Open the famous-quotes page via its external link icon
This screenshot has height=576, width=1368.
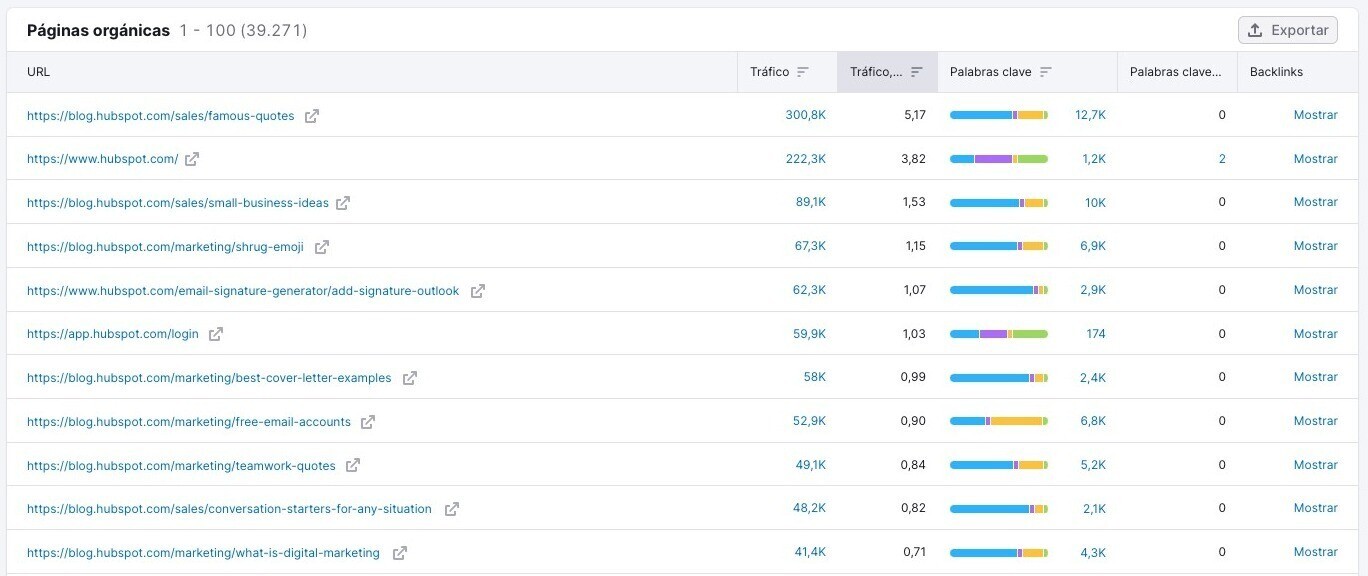click(311, 115)
